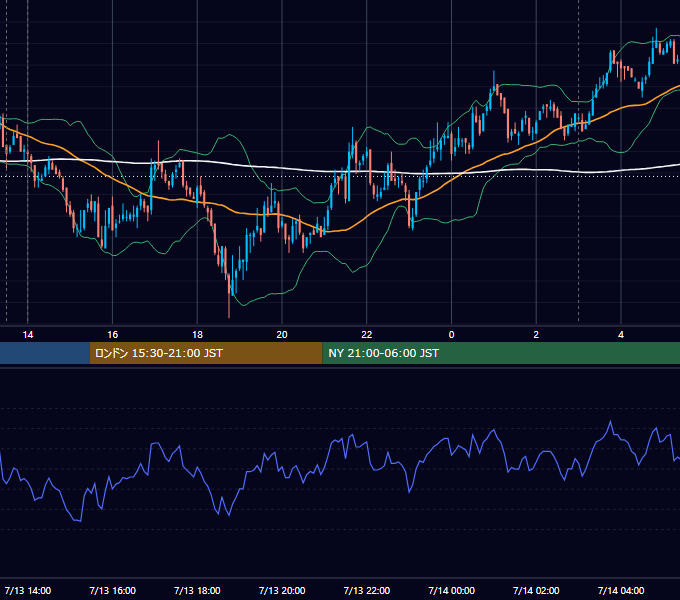This screenshot has height=600, width=680.
Task: Click the 7/13 14:00 date label
Action: point(28,590)
